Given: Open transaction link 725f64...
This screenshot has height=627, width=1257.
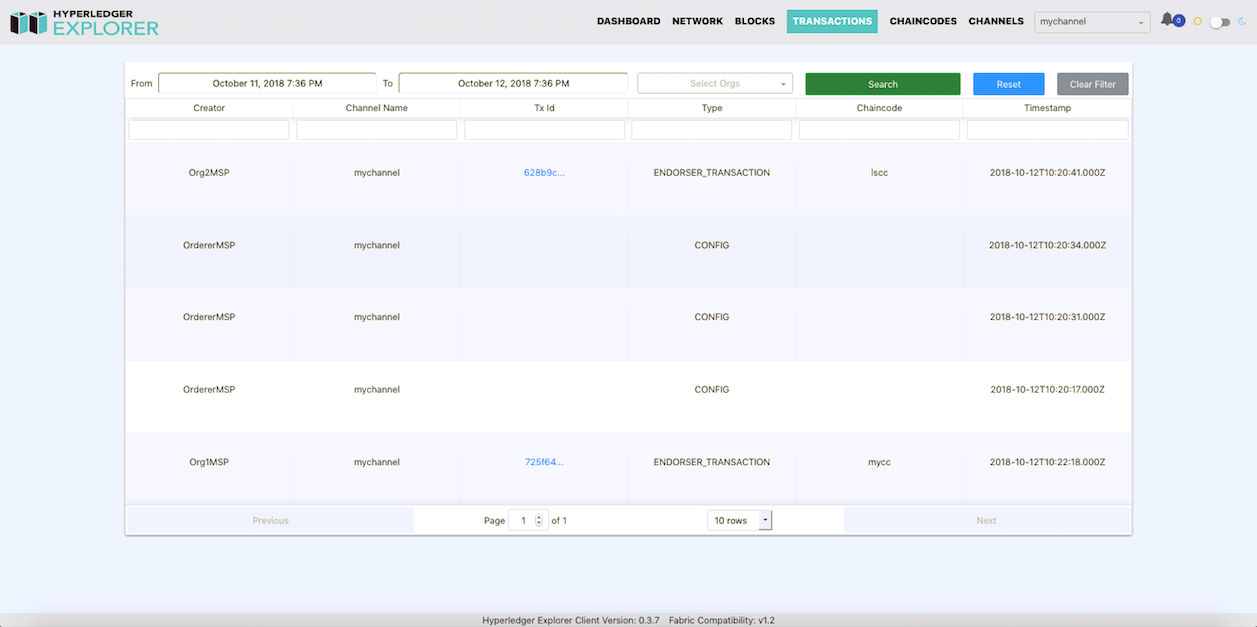Looking at the screenshot, I should 544,462.
